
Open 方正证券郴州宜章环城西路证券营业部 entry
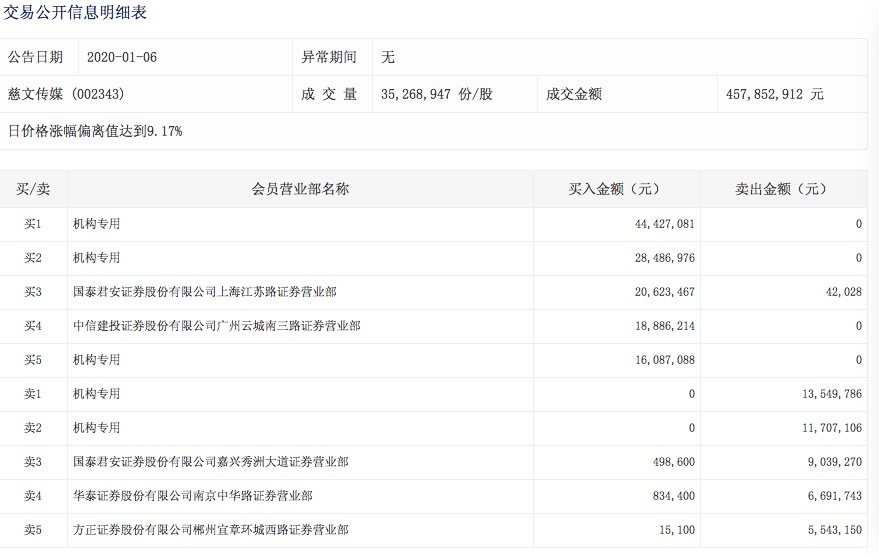[211, 530]
